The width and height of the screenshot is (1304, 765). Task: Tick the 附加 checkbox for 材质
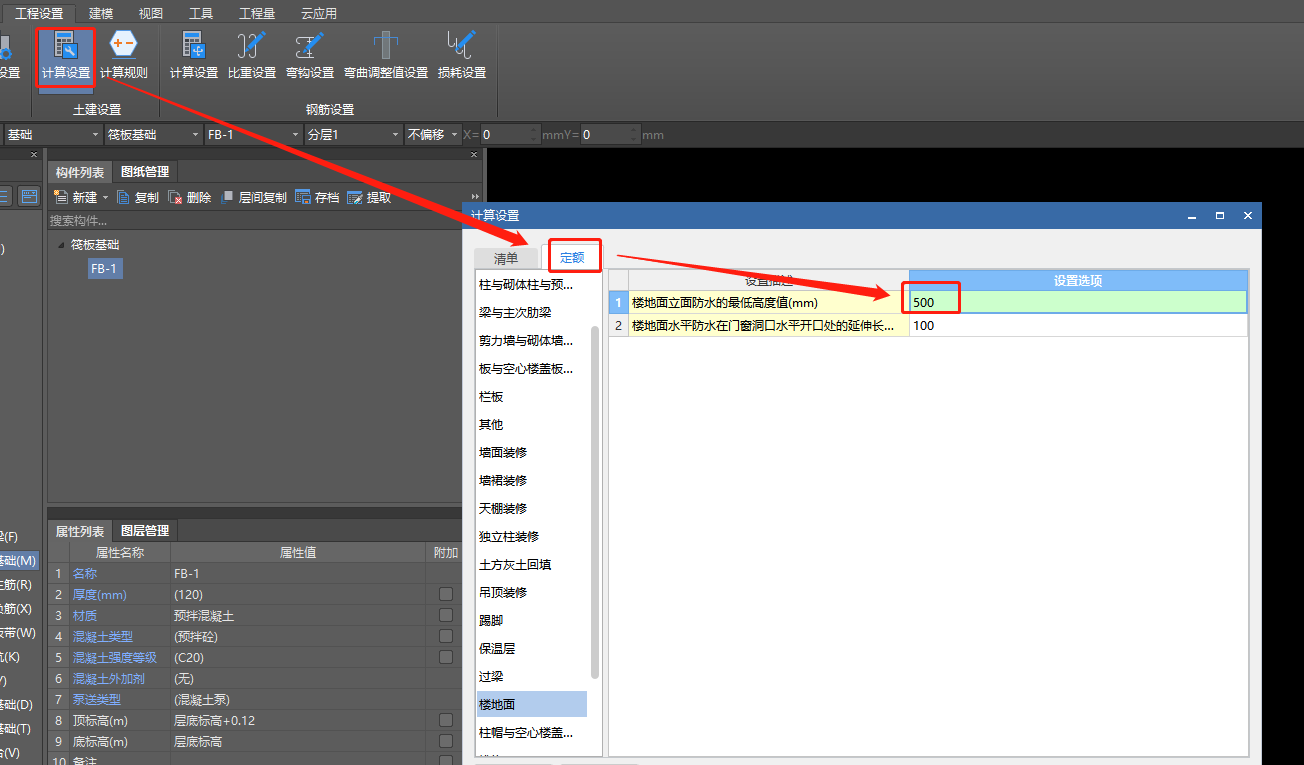coord(446,615)
